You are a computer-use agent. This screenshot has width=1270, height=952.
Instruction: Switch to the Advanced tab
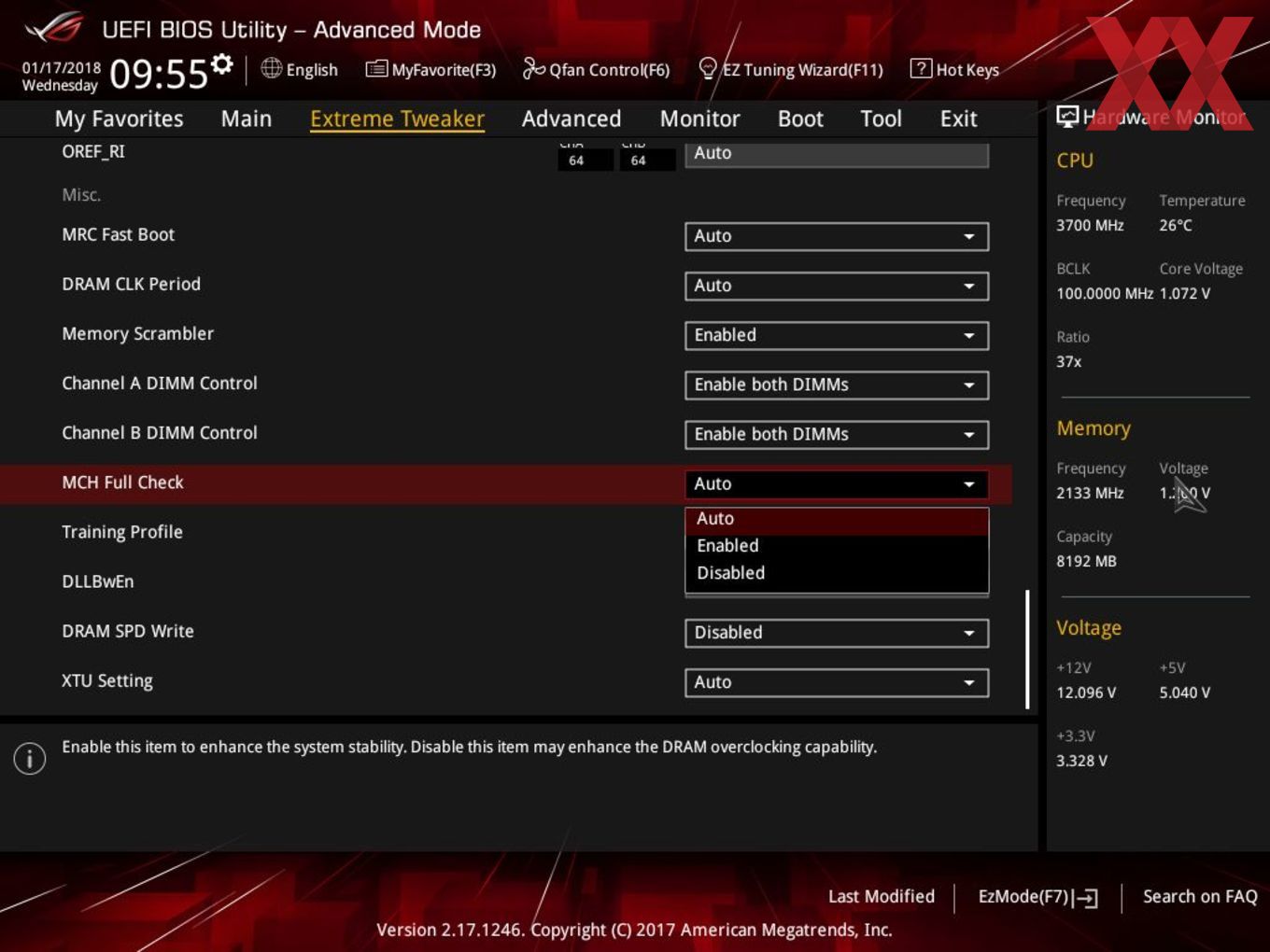[x=571, y=119]
